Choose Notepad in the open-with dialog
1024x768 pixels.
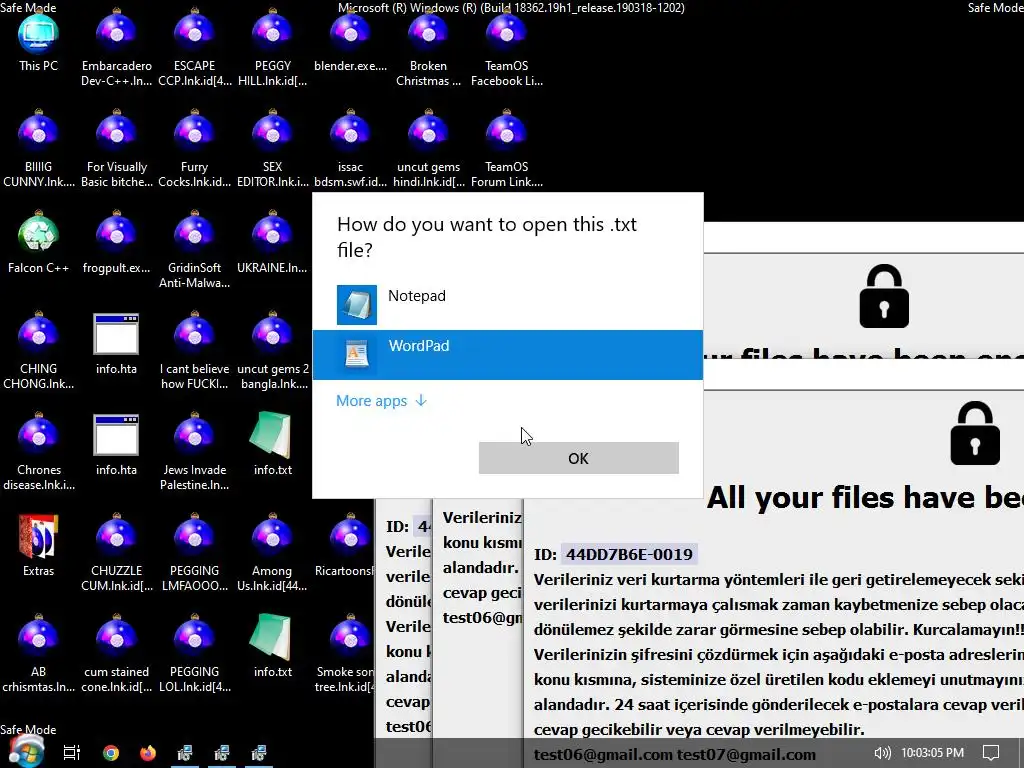pyautogui.click(x=507, y=304)
